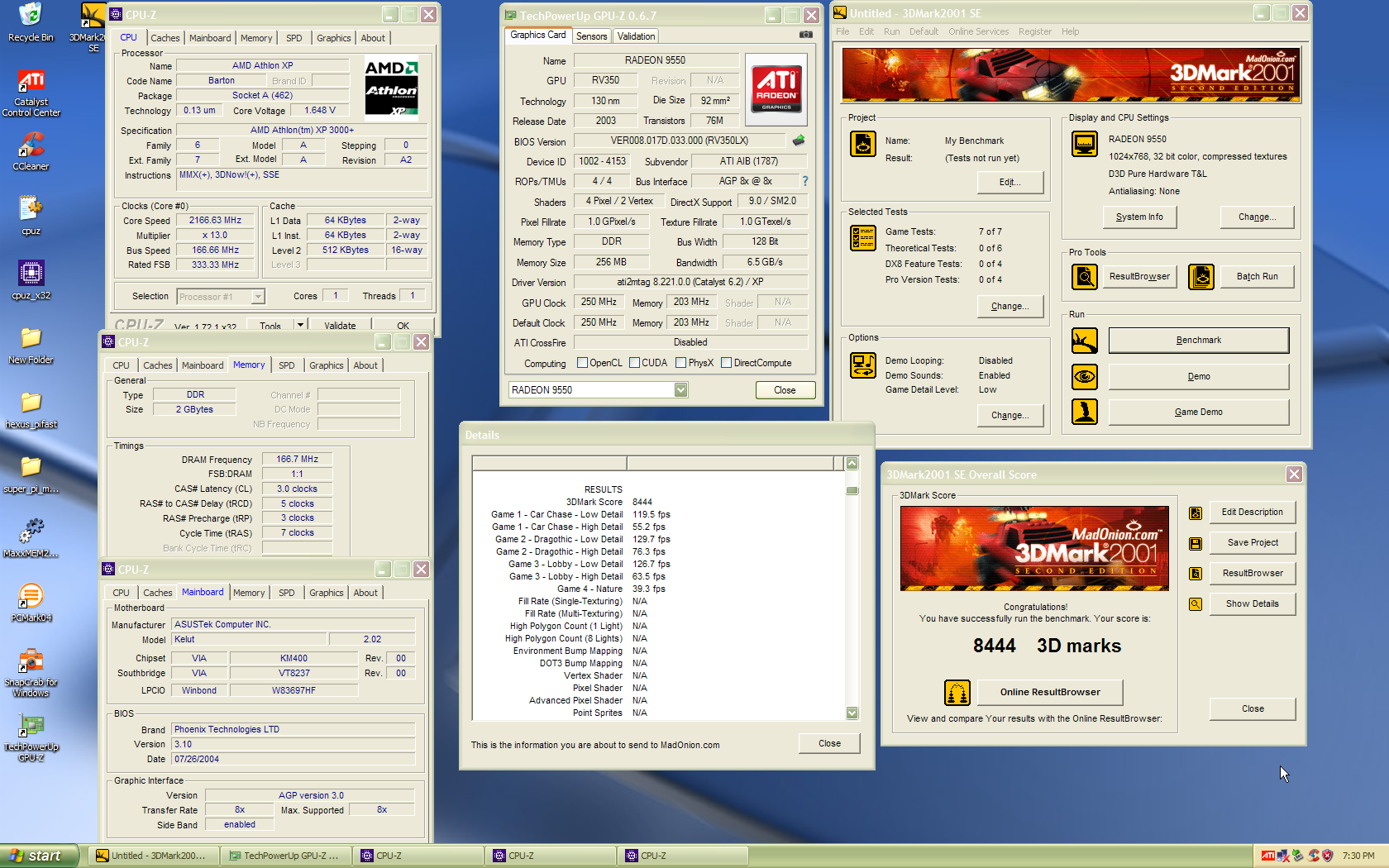Click Change... button under Options

(x=1010, y=415)
